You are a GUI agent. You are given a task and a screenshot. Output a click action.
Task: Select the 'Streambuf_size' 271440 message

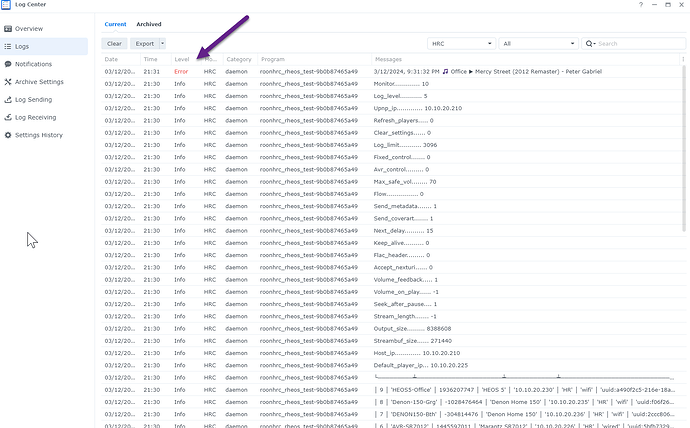[413, 341]
